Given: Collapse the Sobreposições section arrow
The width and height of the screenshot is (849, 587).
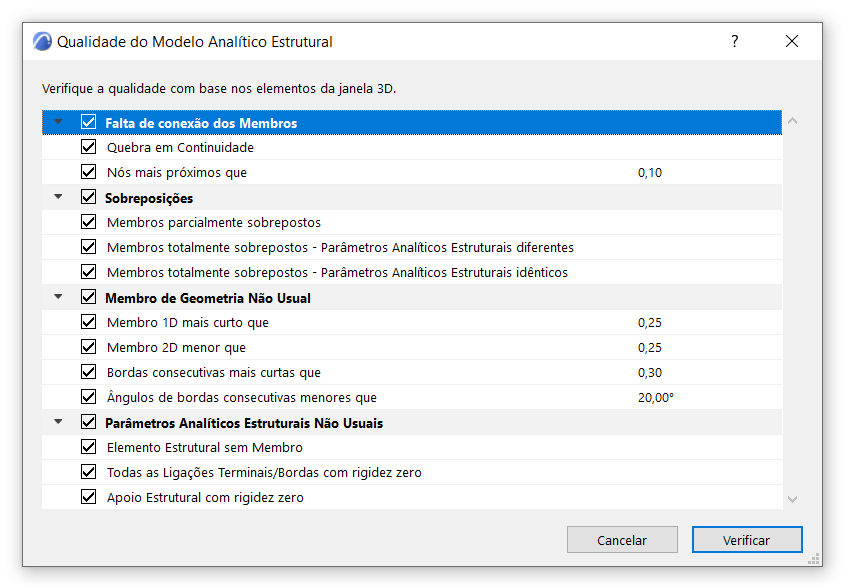Looking at the screenshot, I should click(58, 197).
